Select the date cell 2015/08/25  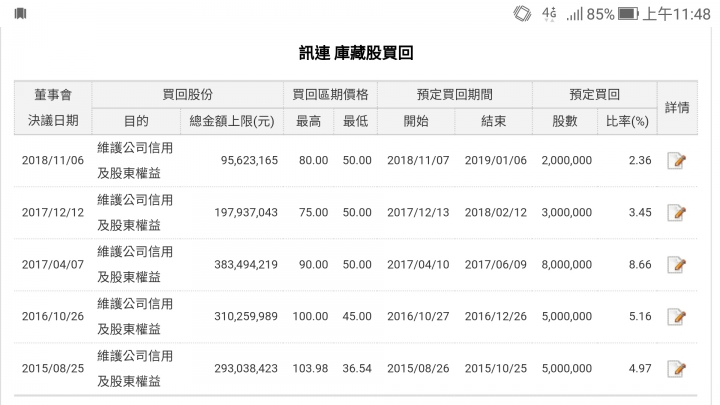53,368
